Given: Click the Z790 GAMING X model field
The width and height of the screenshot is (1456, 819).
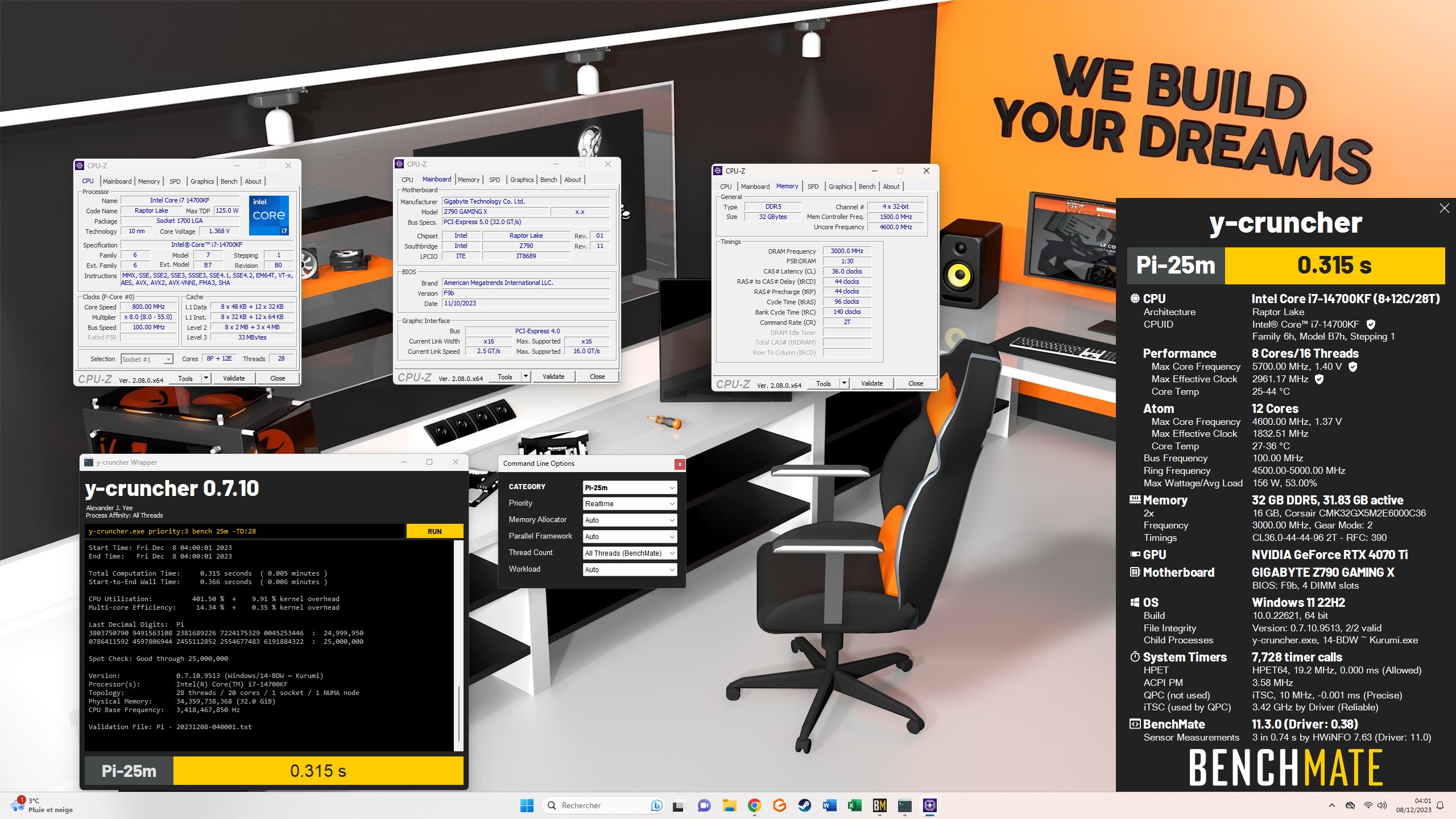Looking at the screenshot, I should pyautogui.click(x=495, y=212).
